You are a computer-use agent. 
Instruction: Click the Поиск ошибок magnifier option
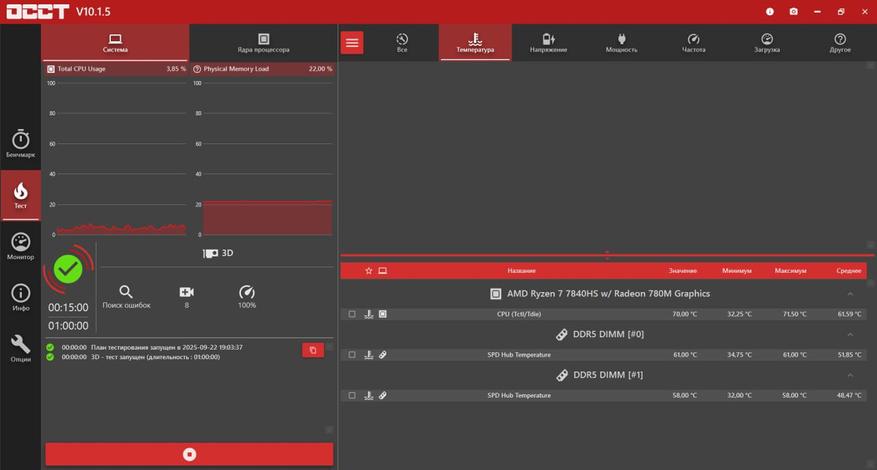(x=126, y=297)
